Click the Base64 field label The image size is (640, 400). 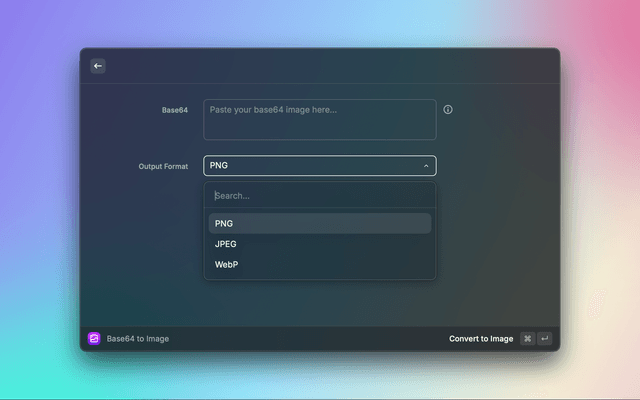click(x=175, y=110)
